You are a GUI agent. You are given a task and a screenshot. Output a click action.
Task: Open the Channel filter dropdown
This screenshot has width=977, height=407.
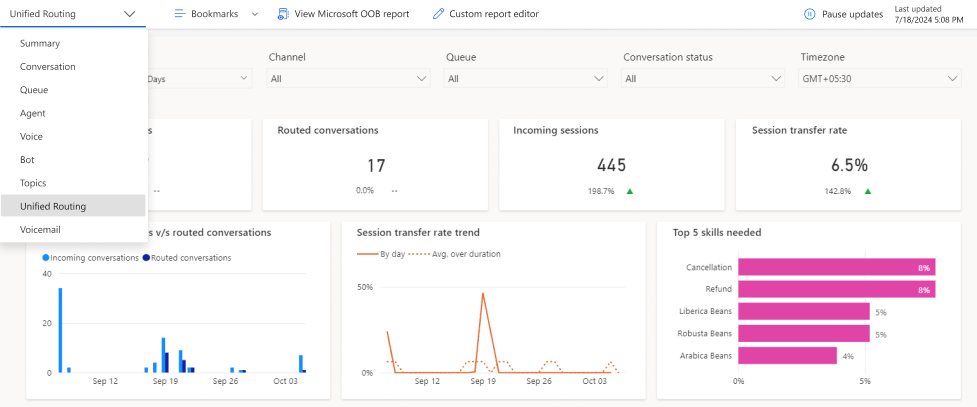[348, 79]
